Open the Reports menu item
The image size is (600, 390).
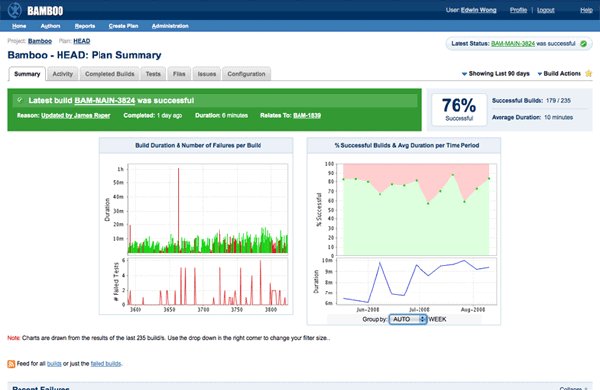pyautogui.click(x=85, y=26)
